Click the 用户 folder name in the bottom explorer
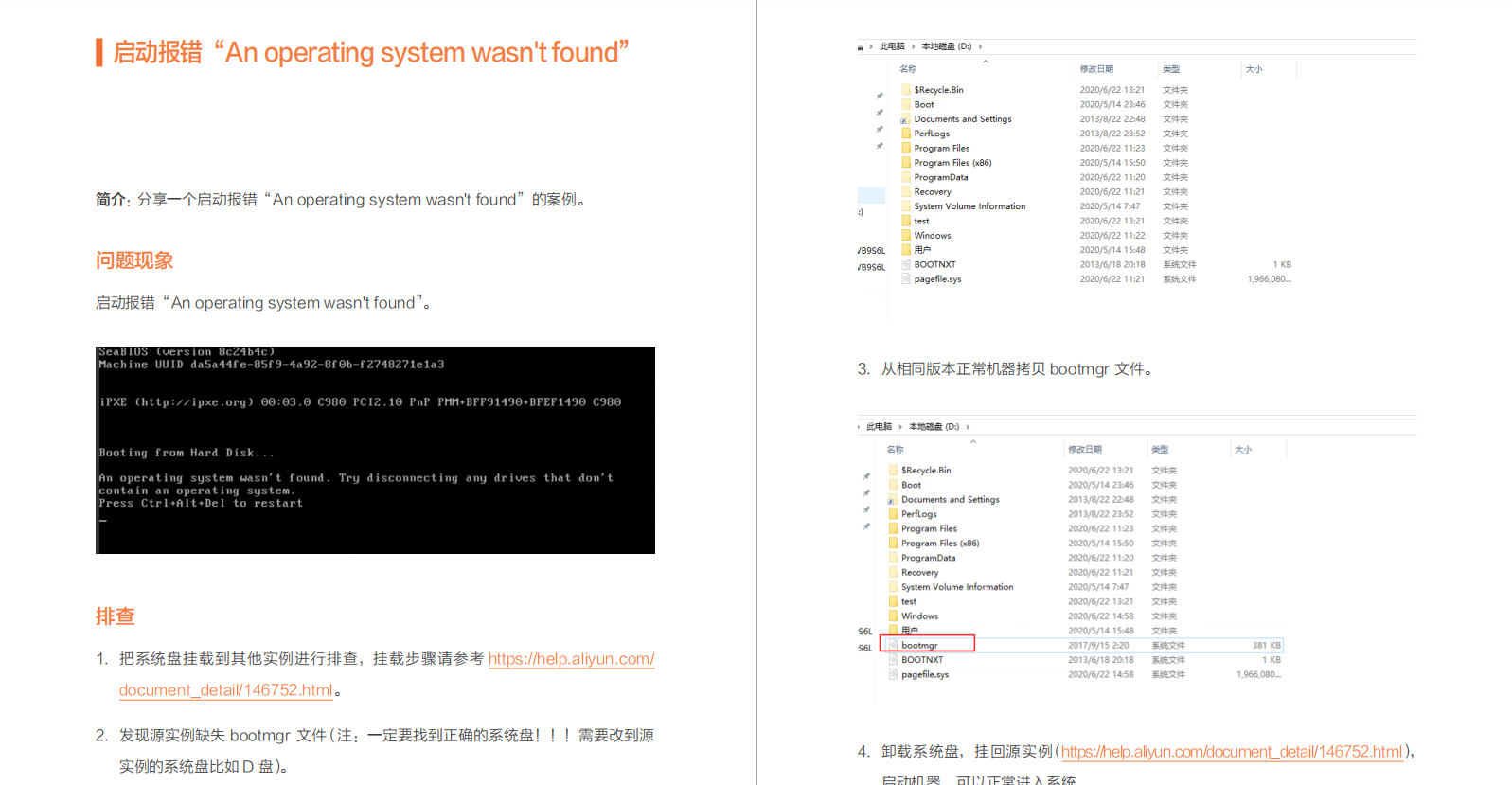 (x=909, y=631)
